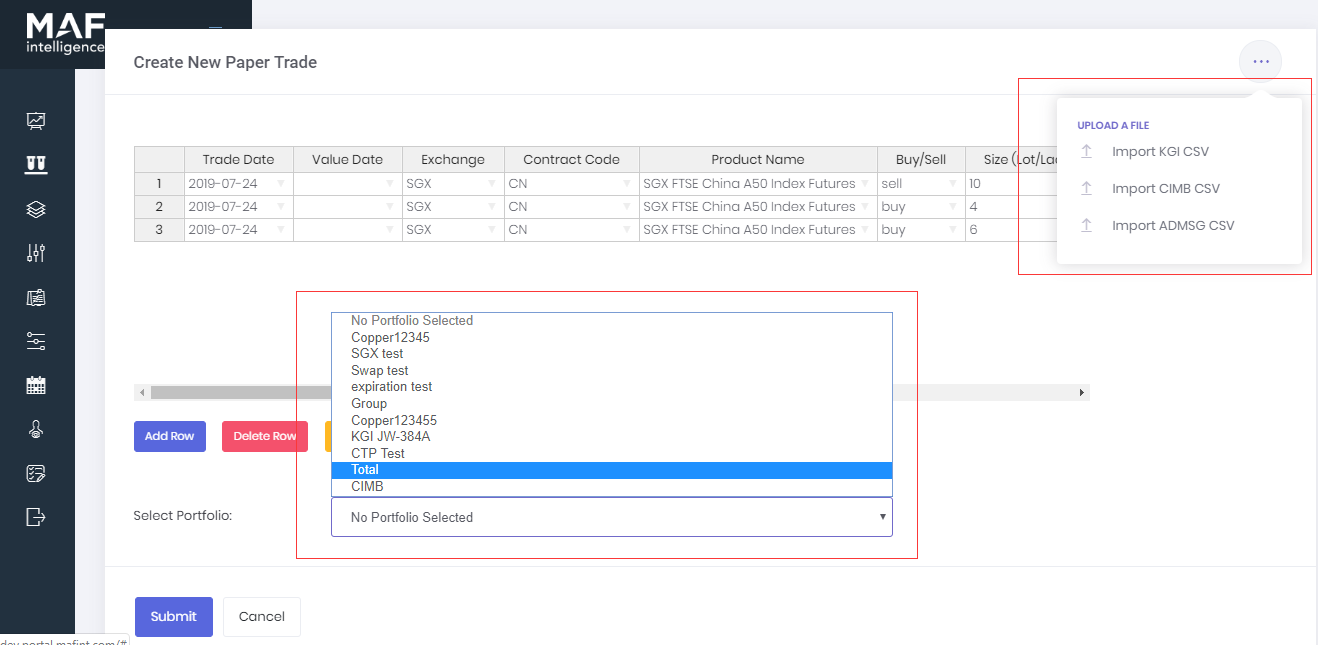Screen dimensions: 1318x645
Task: Choose Import ADMSG CSV label from upload menu
Action: pyautogui.click(x=1173, y=226)
